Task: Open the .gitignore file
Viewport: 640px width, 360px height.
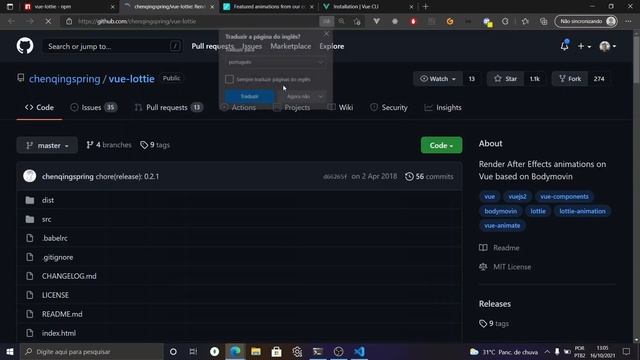Action: [58, 257]
